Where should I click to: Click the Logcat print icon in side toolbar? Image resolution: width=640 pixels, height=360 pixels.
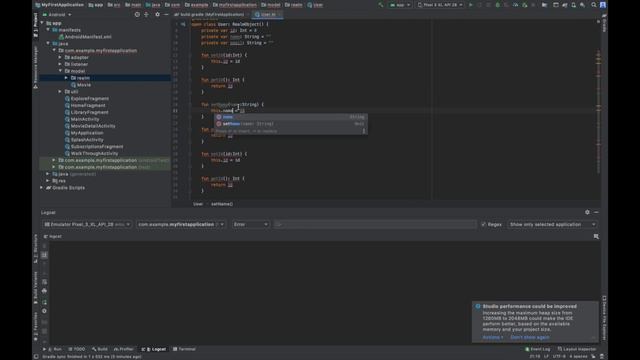point(44,291)
